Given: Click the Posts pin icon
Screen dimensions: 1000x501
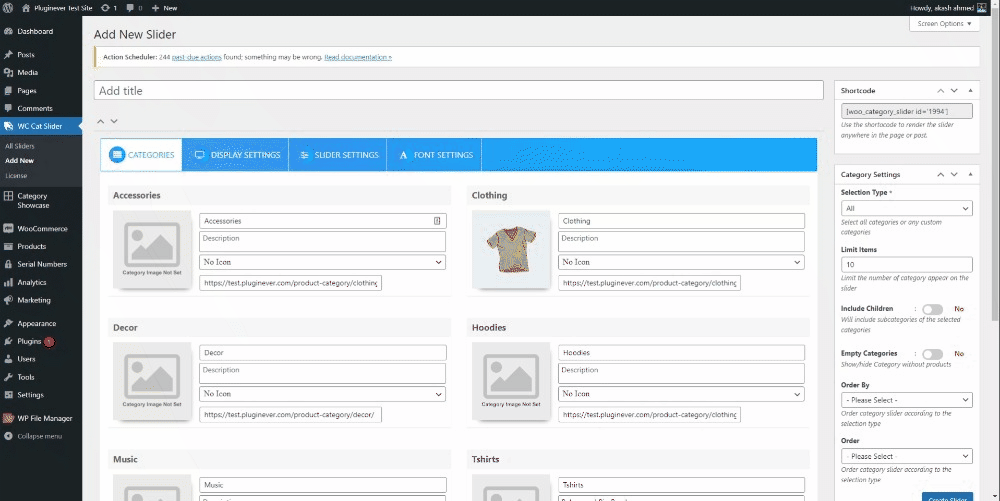Looking at the screenshot, I should pos(8,55).
